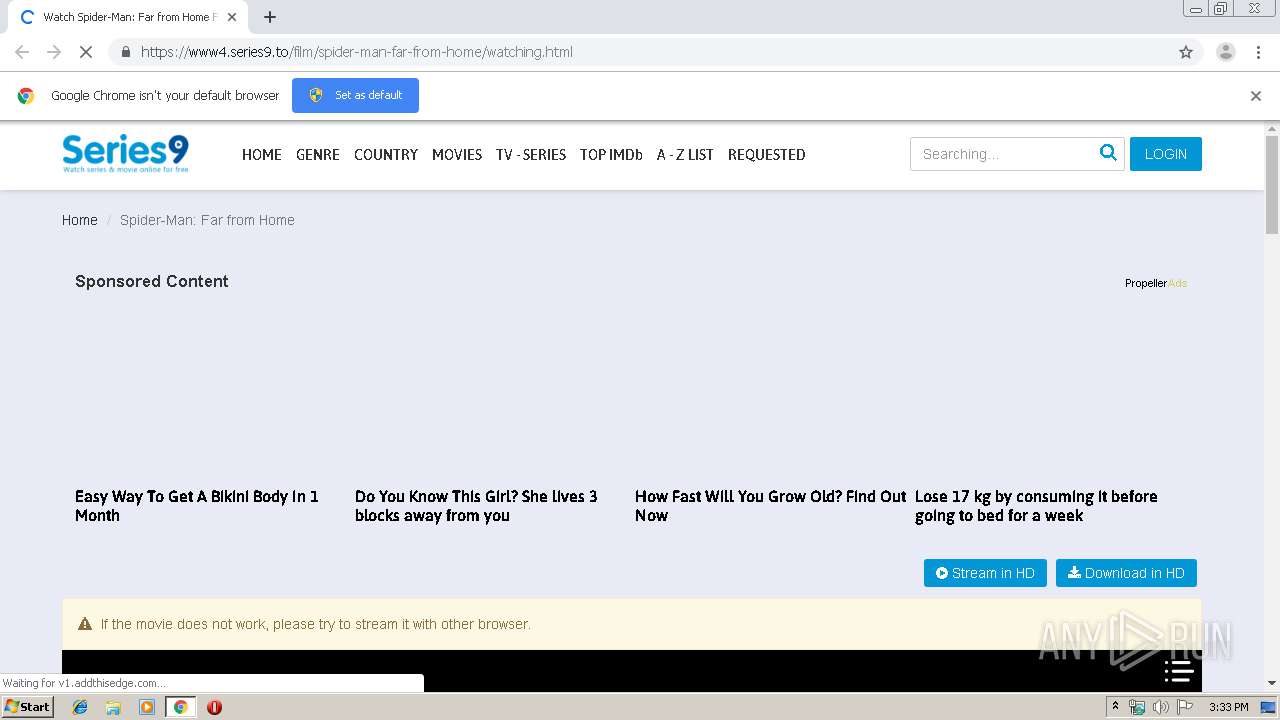Click the taskbar clock showing 3:33 PM
This screenshot has width=1280, height=720.
(x=1228, y=707)
